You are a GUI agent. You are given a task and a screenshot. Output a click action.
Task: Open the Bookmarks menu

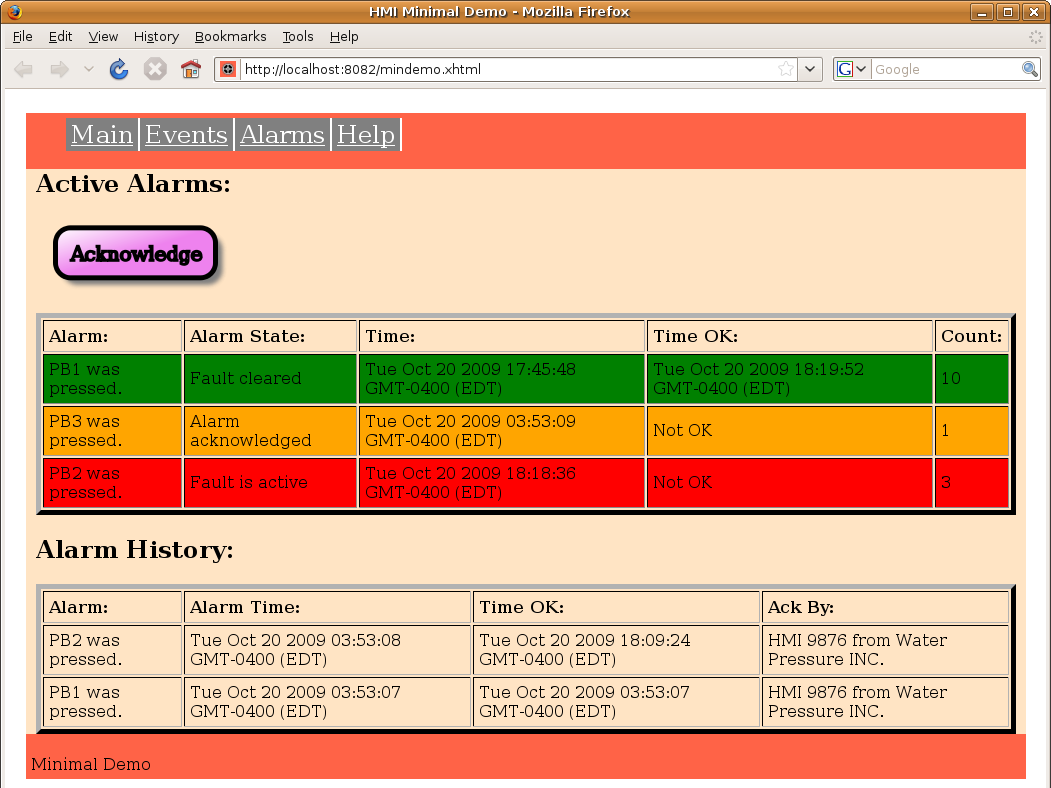[x=230, y=36]
